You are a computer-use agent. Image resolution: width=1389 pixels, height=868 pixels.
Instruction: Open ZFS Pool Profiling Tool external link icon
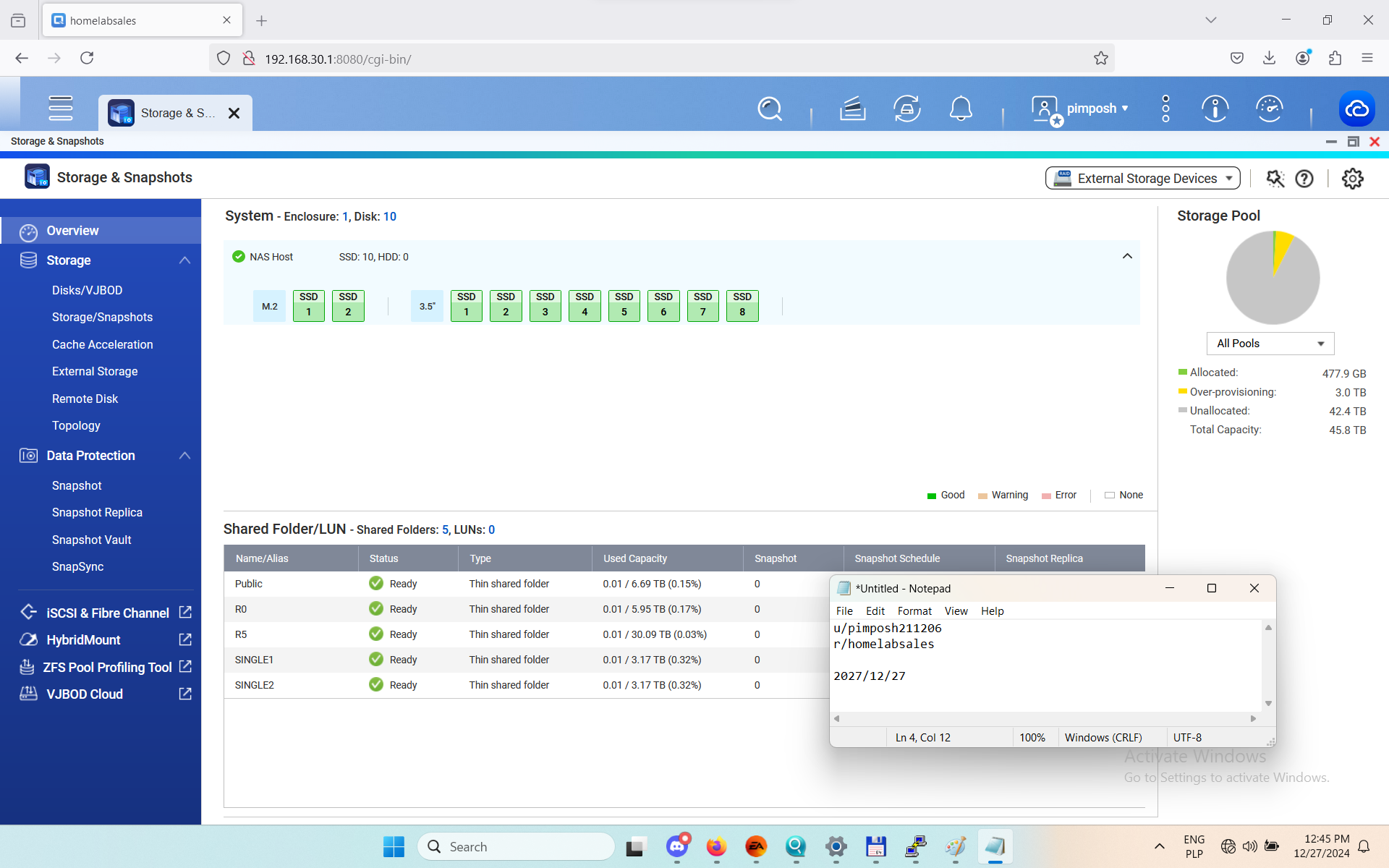(x=185, y=666)
